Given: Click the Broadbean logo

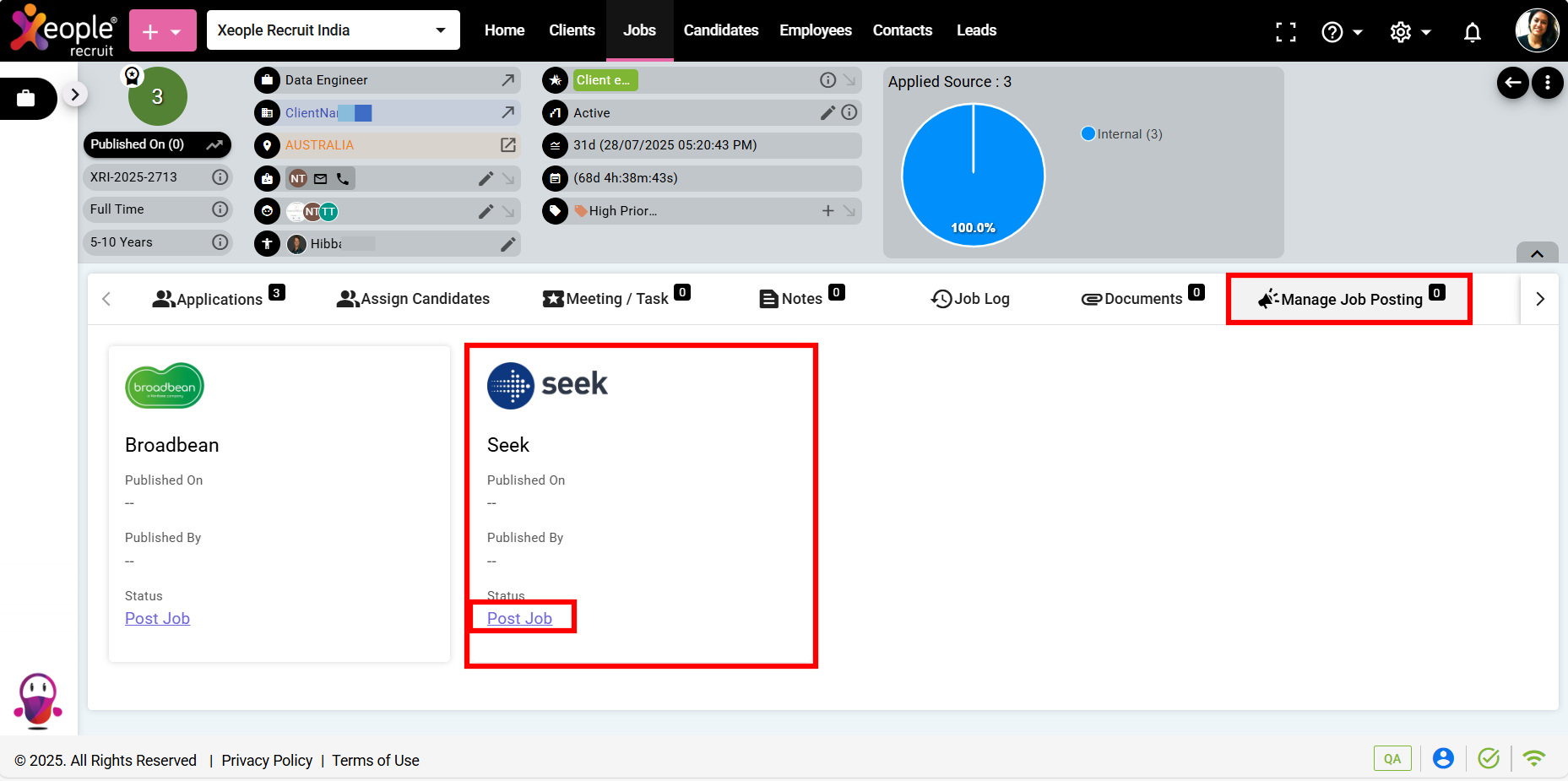Looking at the screenshot, I should point(165,386).
